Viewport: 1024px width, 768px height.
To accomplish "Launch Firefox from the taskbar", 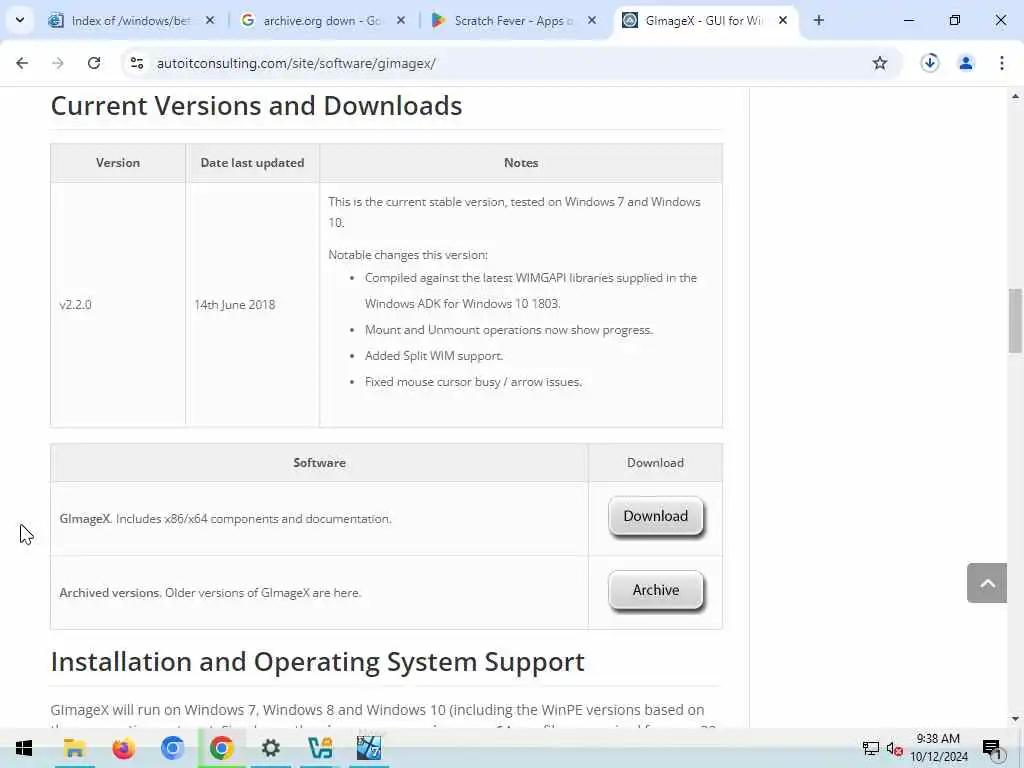I will click(x=123, y=748).
